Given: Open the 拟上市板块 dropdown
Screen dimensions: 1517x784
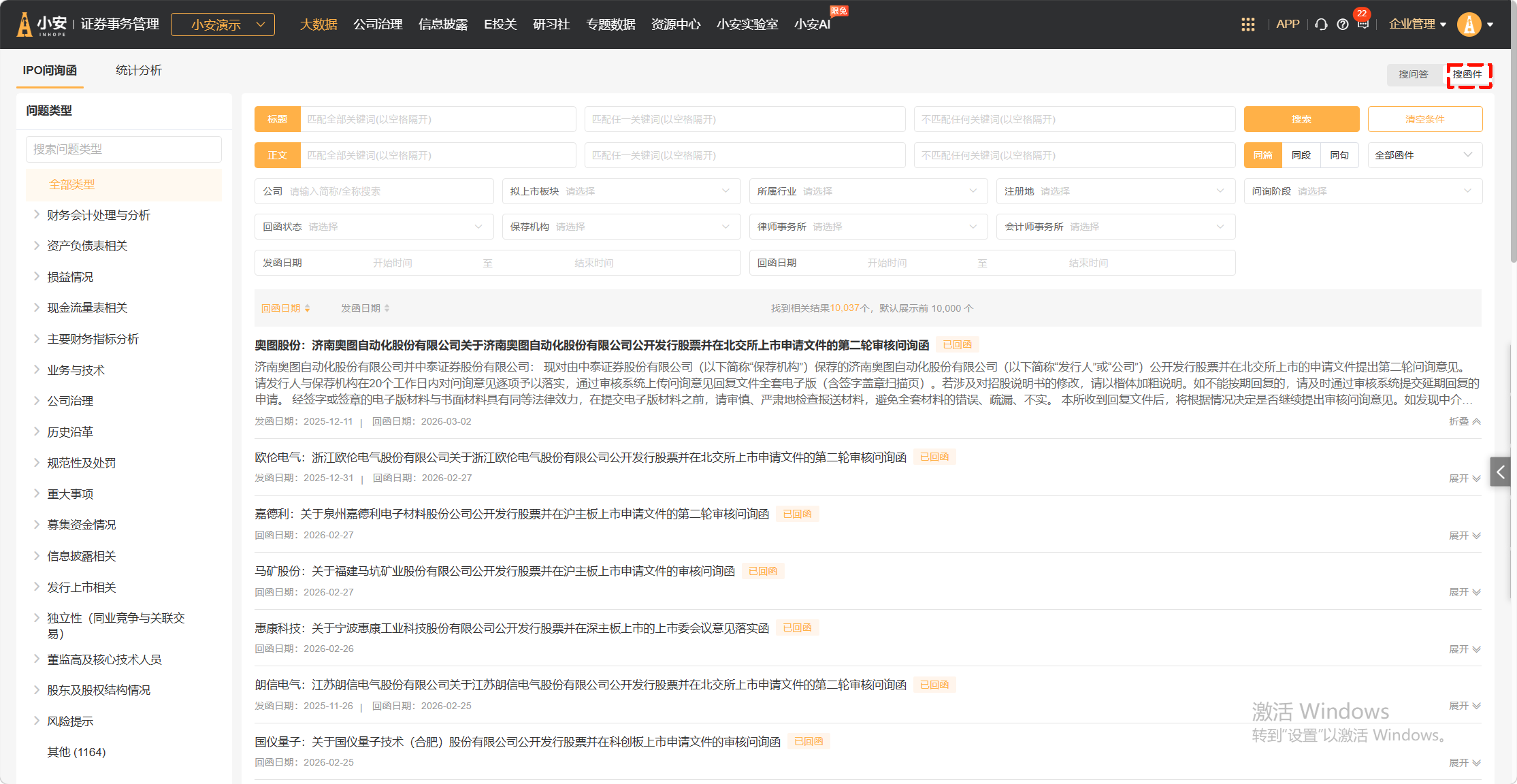Looking at the screenshot, I should (621, 191).
